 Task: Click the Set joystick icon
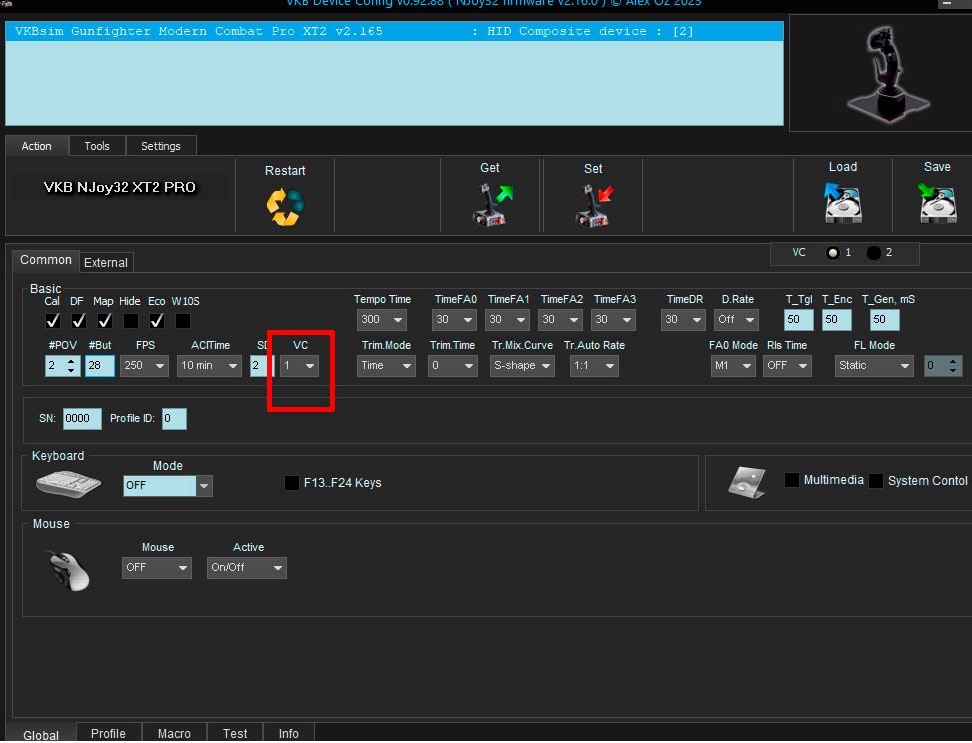[593, 205]
